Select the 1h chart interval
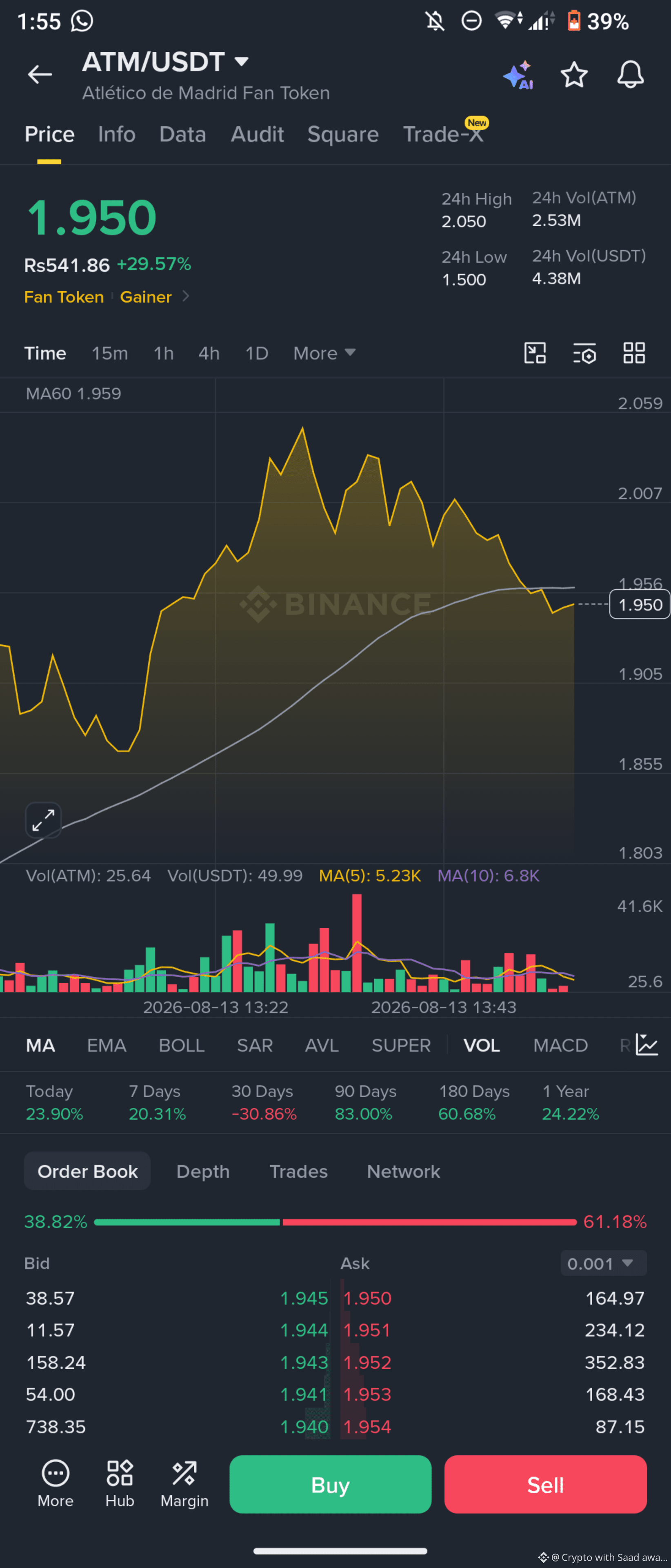The height and width of the screenshot is (1568, 671). pos(164,353)
